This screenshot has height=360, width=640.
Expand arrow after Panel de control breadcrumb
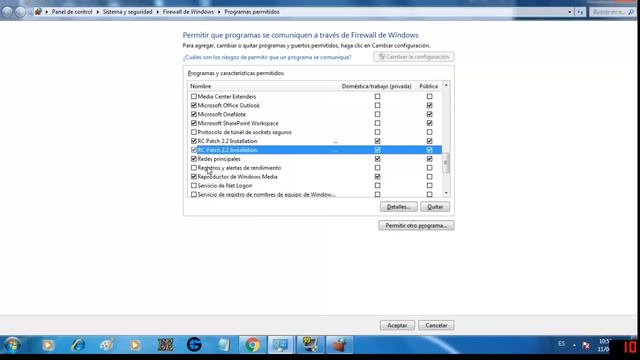[x=98, y=12]
